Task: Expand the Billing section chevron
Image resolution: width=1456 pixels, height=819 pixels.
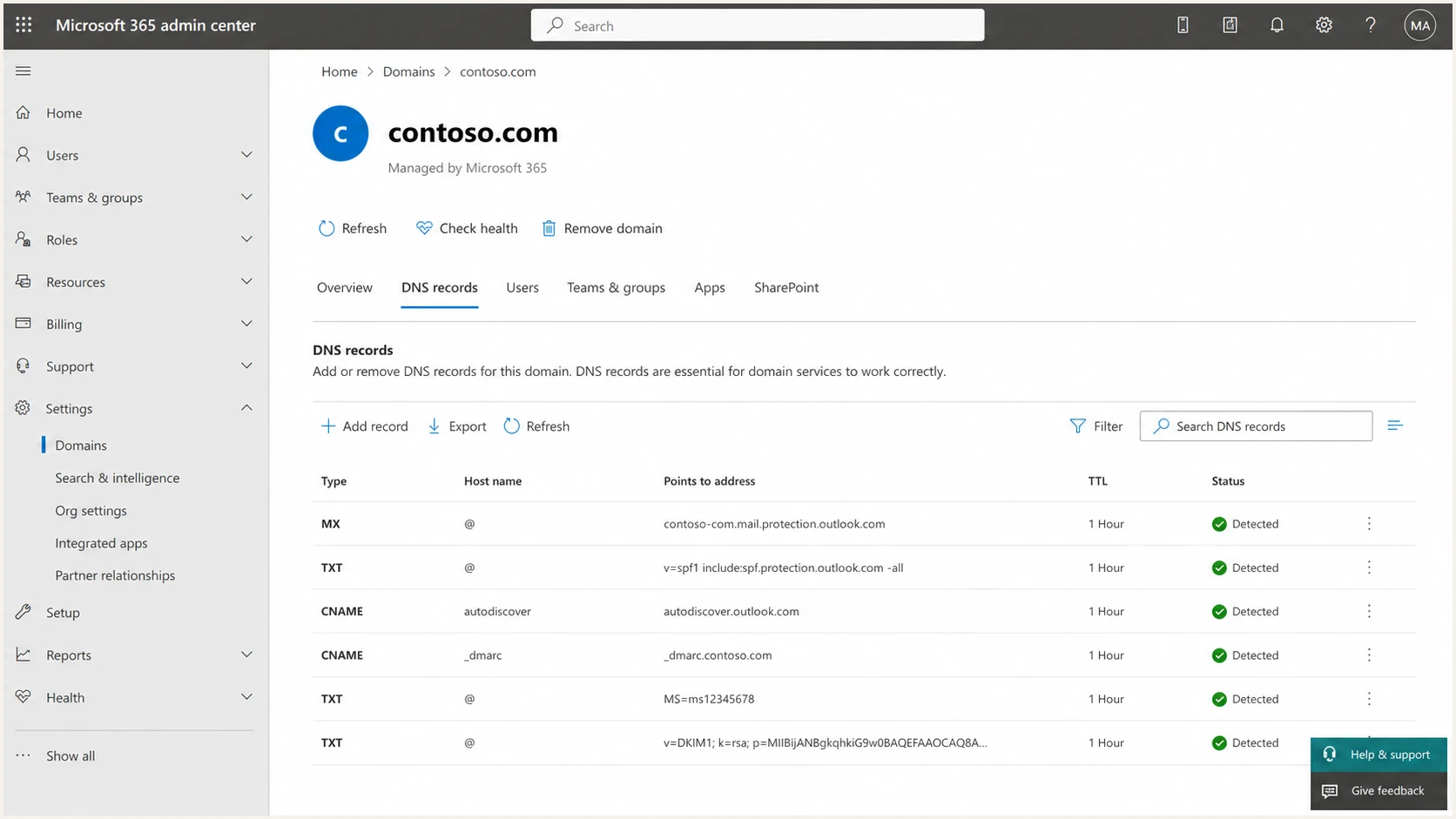Action: tap(246, 323)
